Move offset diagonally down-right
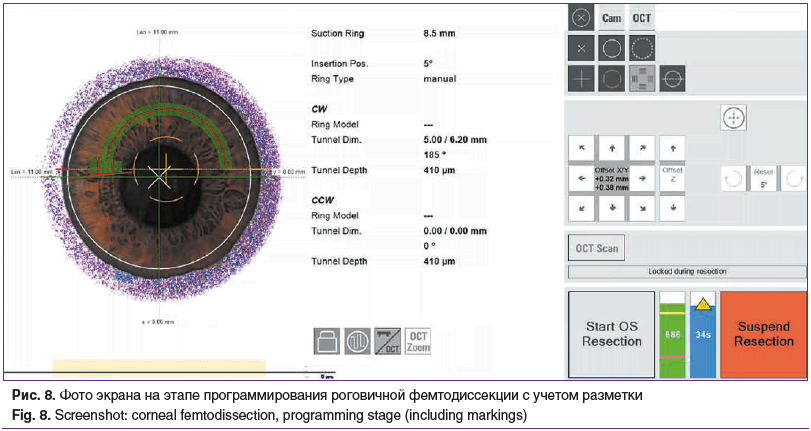The height and width of the screenshot is (431, 811). click(642, 208)
